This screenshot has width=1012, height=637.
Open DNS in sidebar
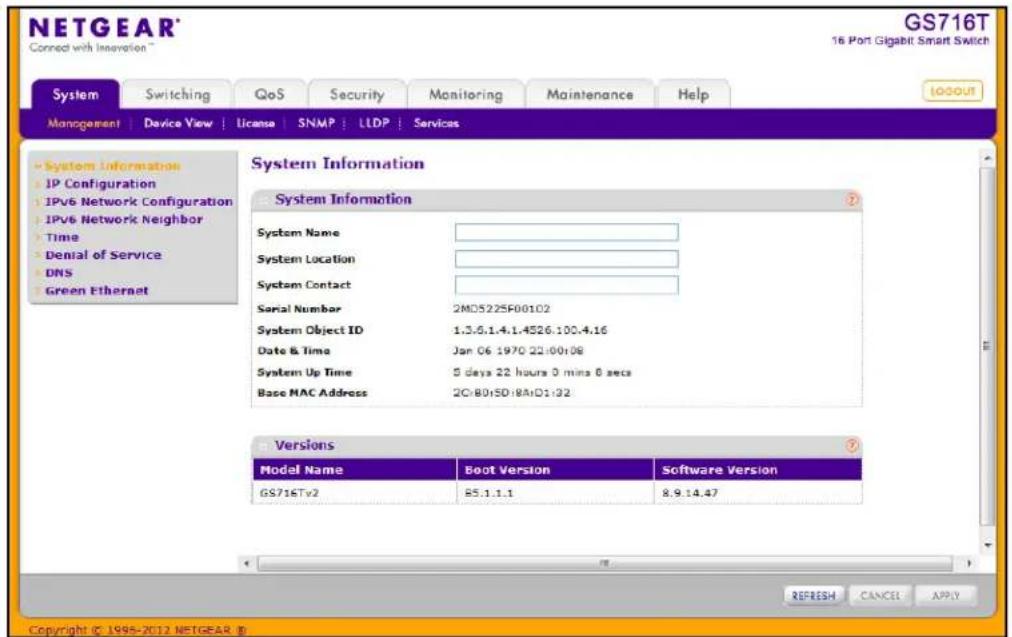59,273
